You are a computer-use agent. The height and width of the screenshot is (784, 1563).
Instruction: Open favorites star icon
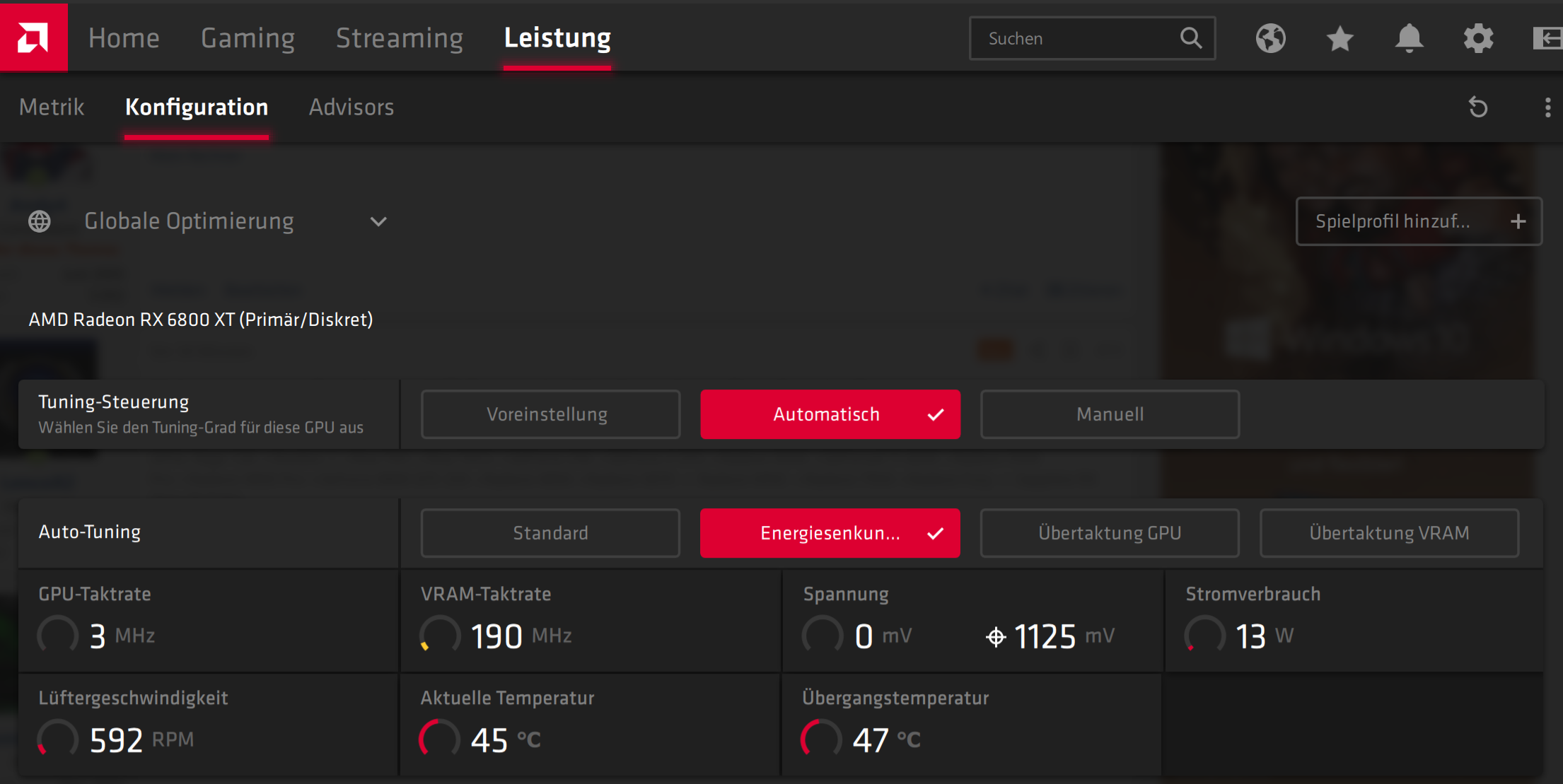click(1340, 38)
